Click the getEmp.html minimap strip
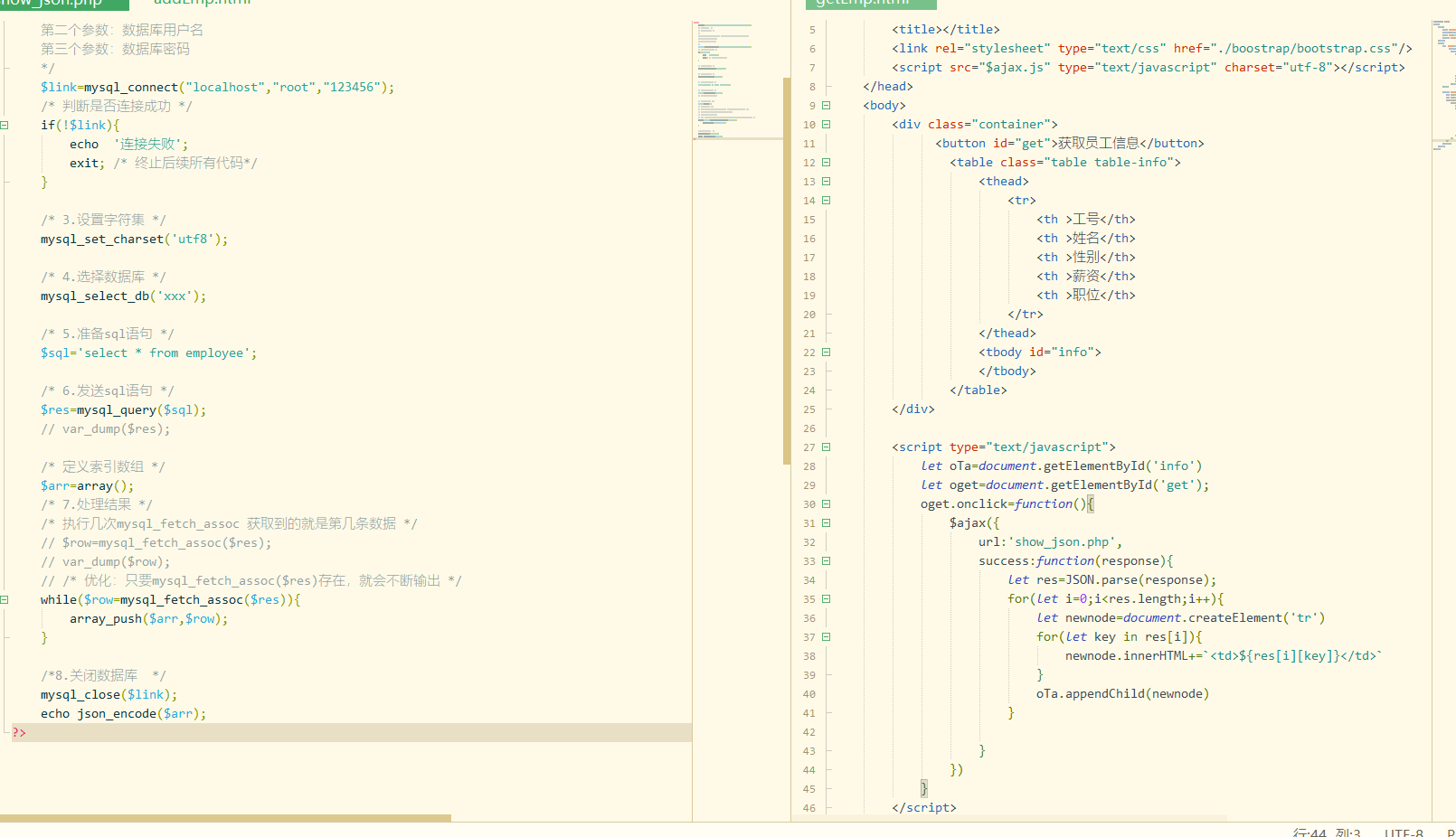The height and width of the screenshot is (837, 1456). [1444, 86]
